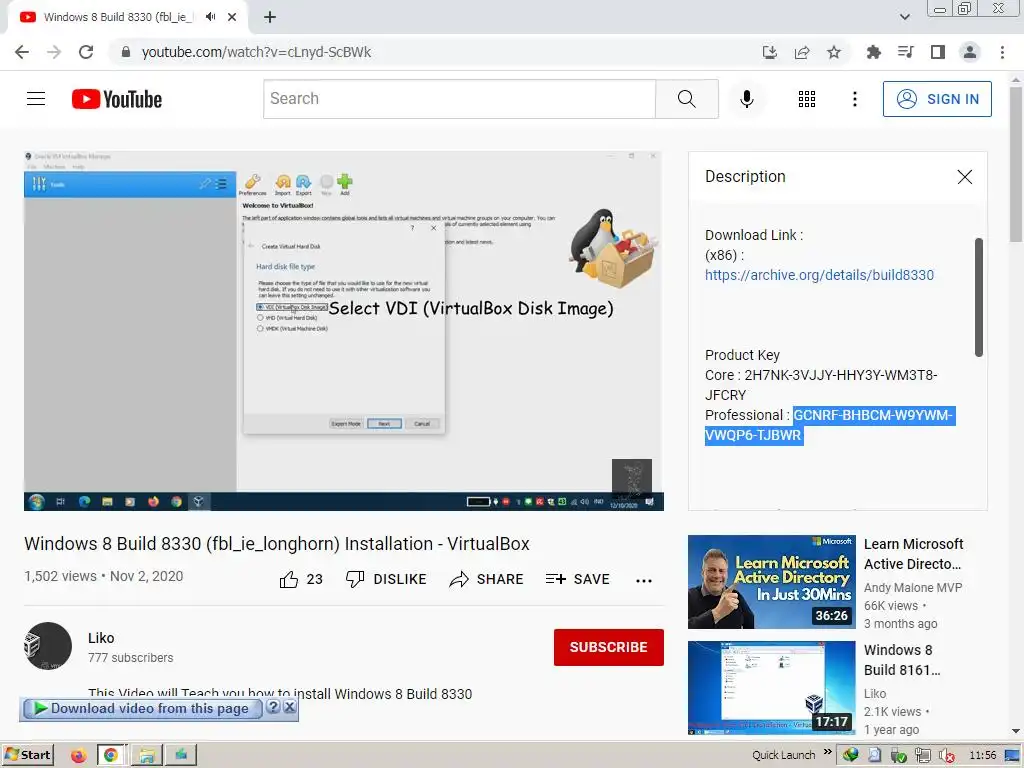Reload the page

86,52
